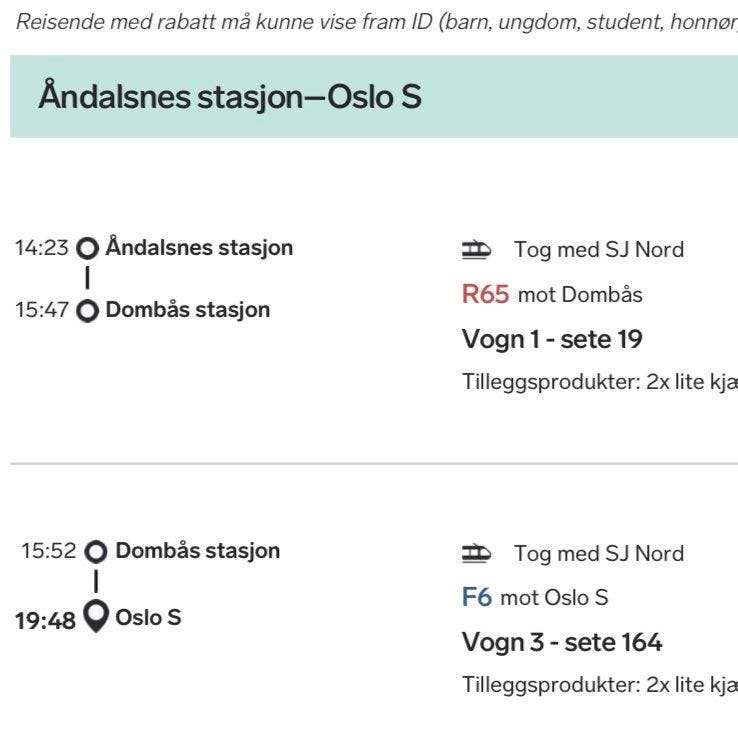Click the destination pin icon at Oslo S

coord(96,617)
